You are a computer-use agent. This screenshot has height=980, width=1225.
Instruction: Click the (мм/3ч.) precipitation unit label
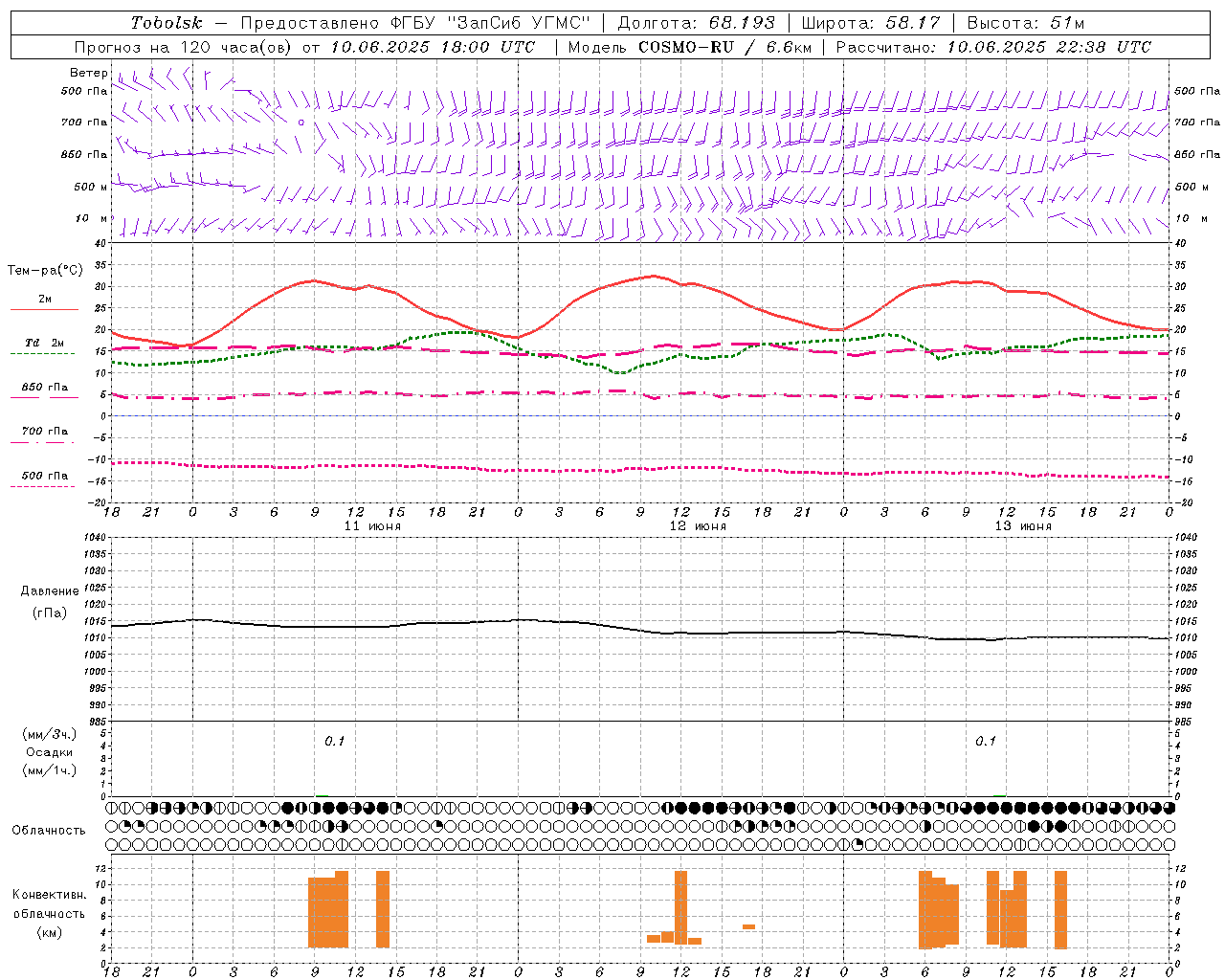click(x=50, y=735)
